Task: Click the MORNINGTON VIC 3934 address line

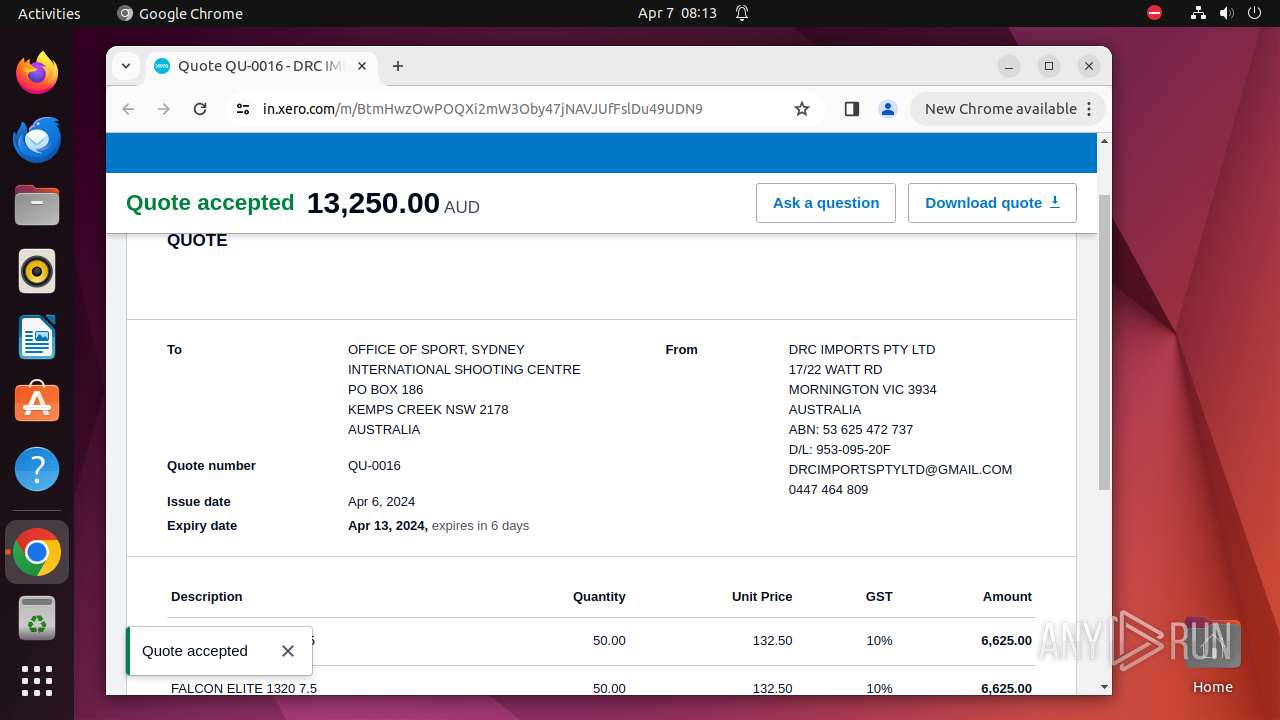Action: coord(863,390)
